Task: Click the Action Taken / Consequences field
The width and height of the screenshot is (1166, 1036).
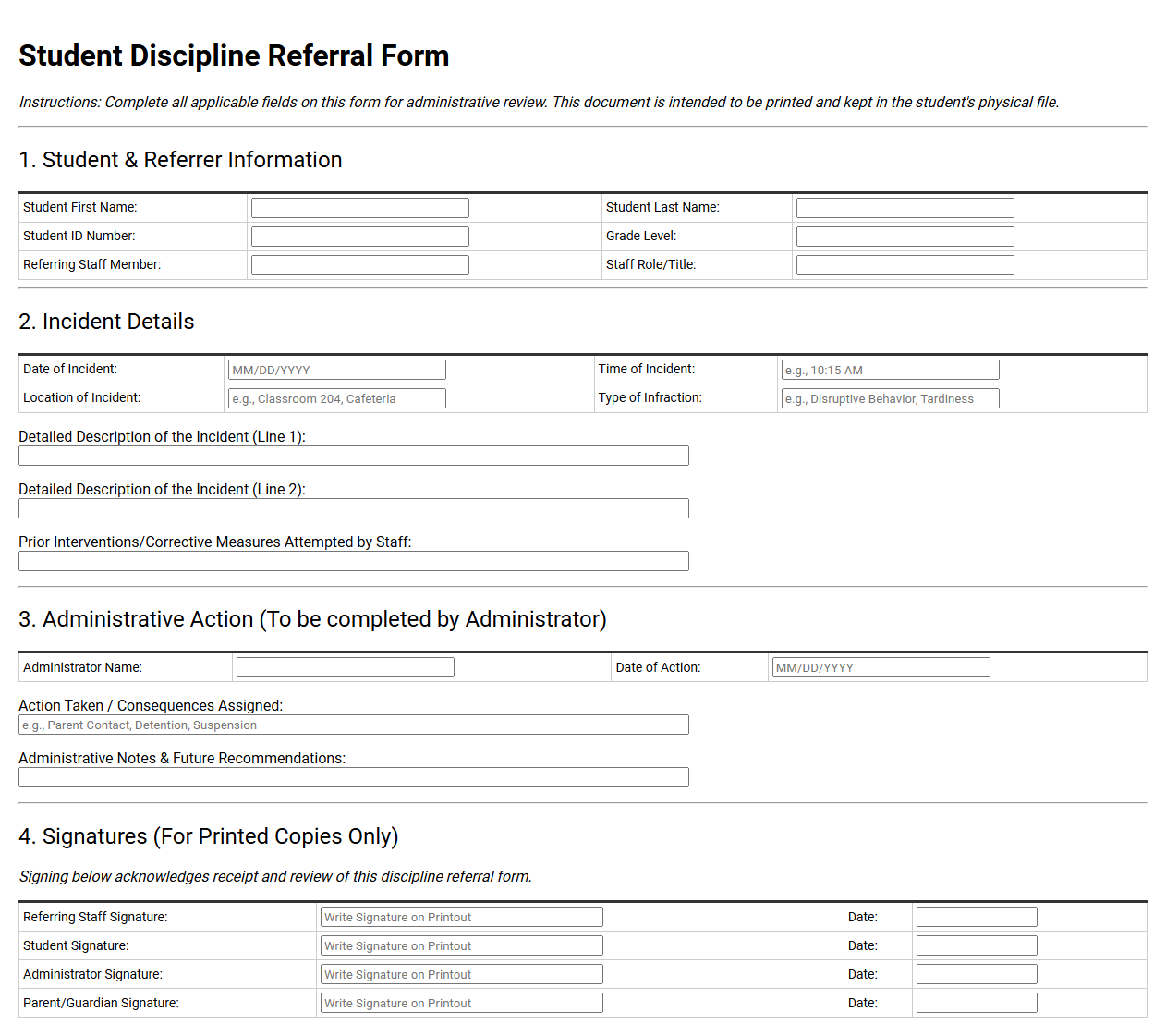Action: 354,725
